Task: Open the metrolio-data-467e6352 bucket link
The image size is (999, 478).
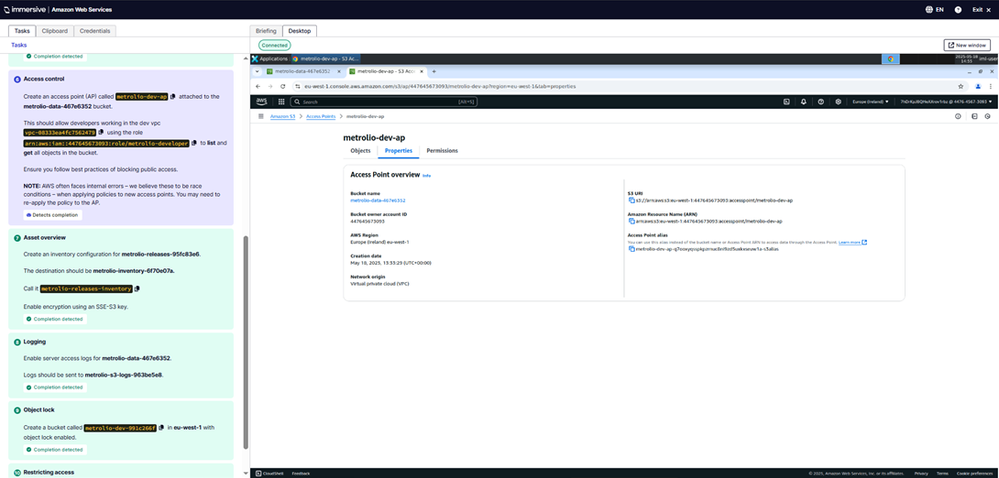Action: tap(378, 200)
